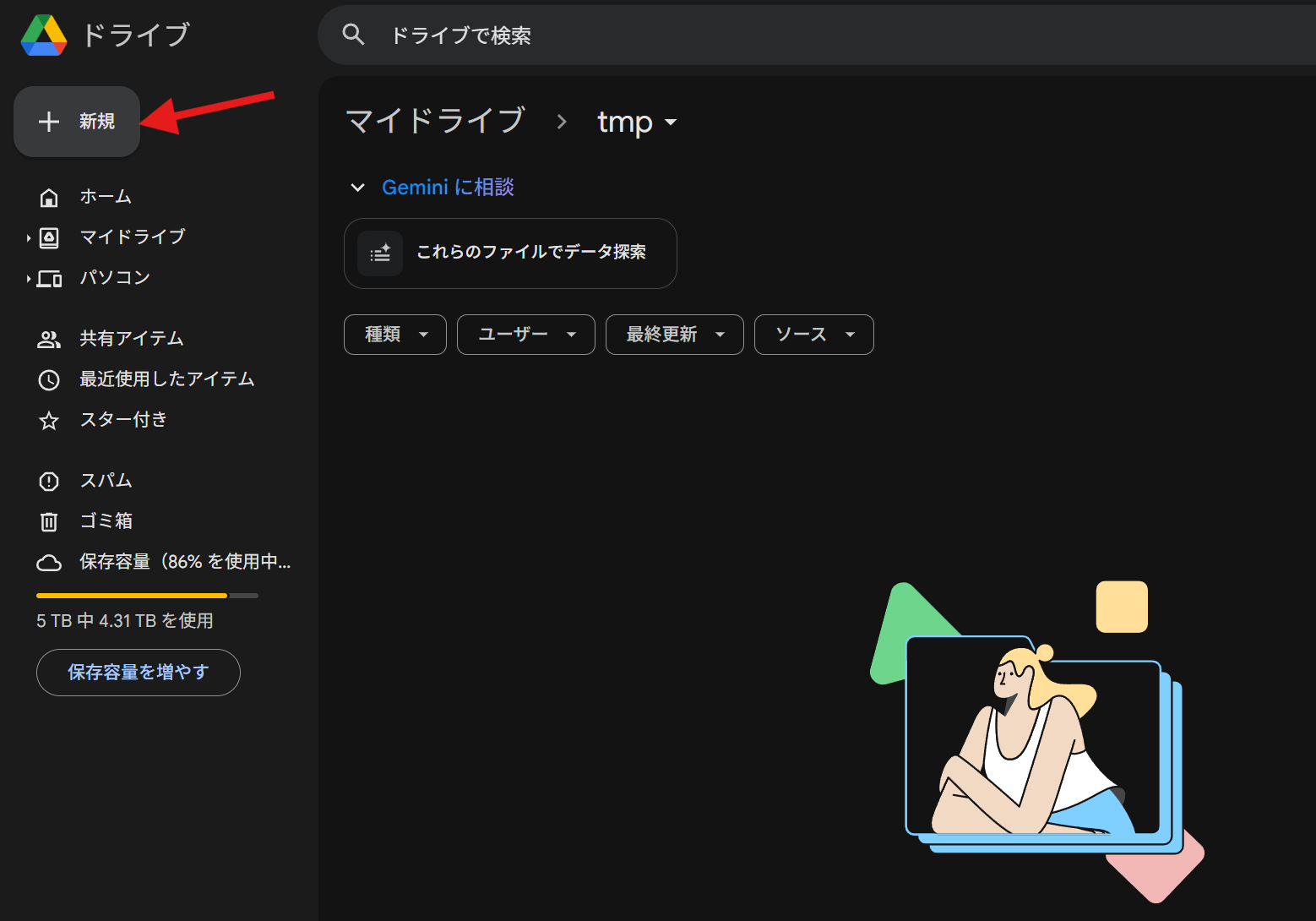The height and width of the screenshot is (921, 1316).
Task: Open the ゴミ箱 trash icon
Action: 49,521
